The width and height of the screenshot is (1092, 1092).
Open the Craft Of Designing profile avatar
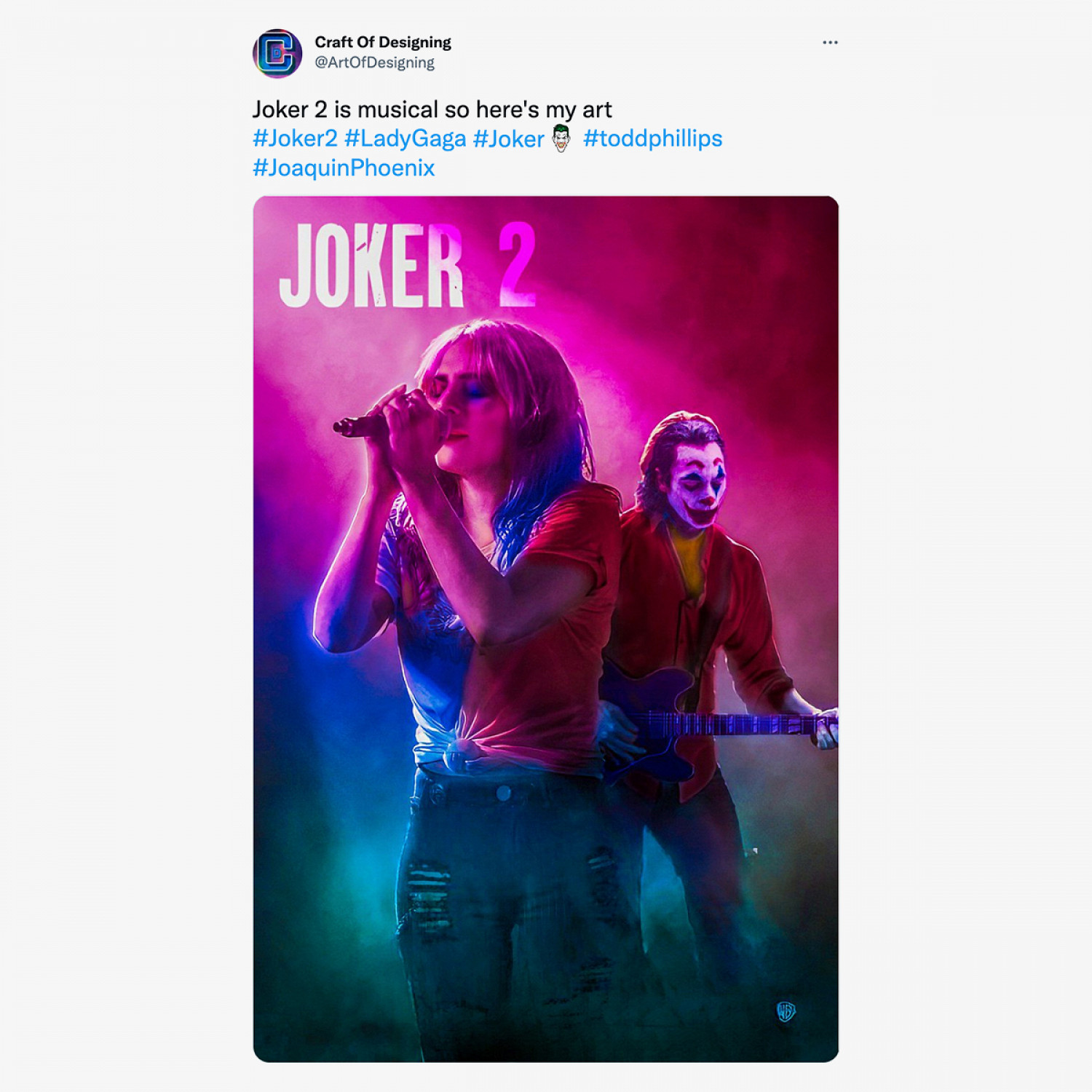277,53
